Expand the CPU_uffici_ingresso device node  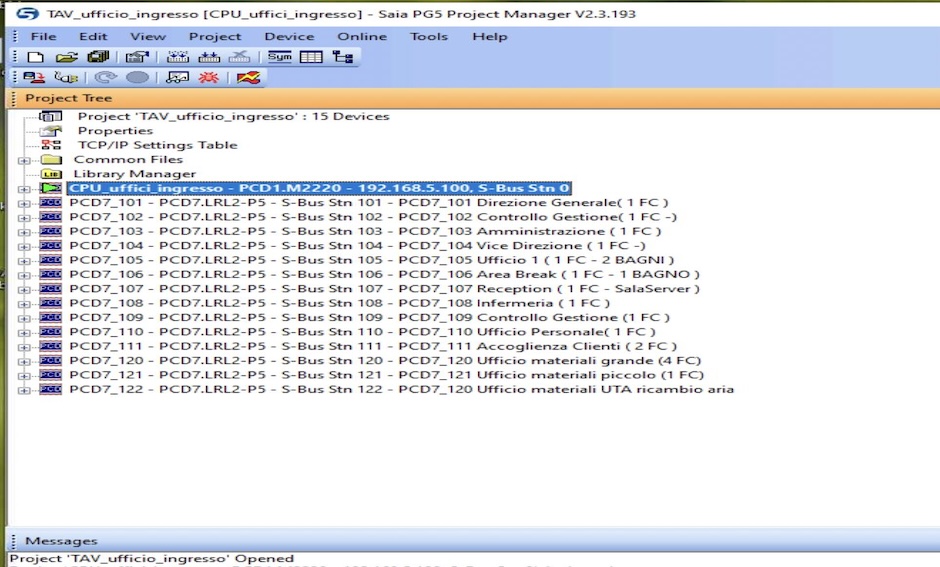pos(23,189)
